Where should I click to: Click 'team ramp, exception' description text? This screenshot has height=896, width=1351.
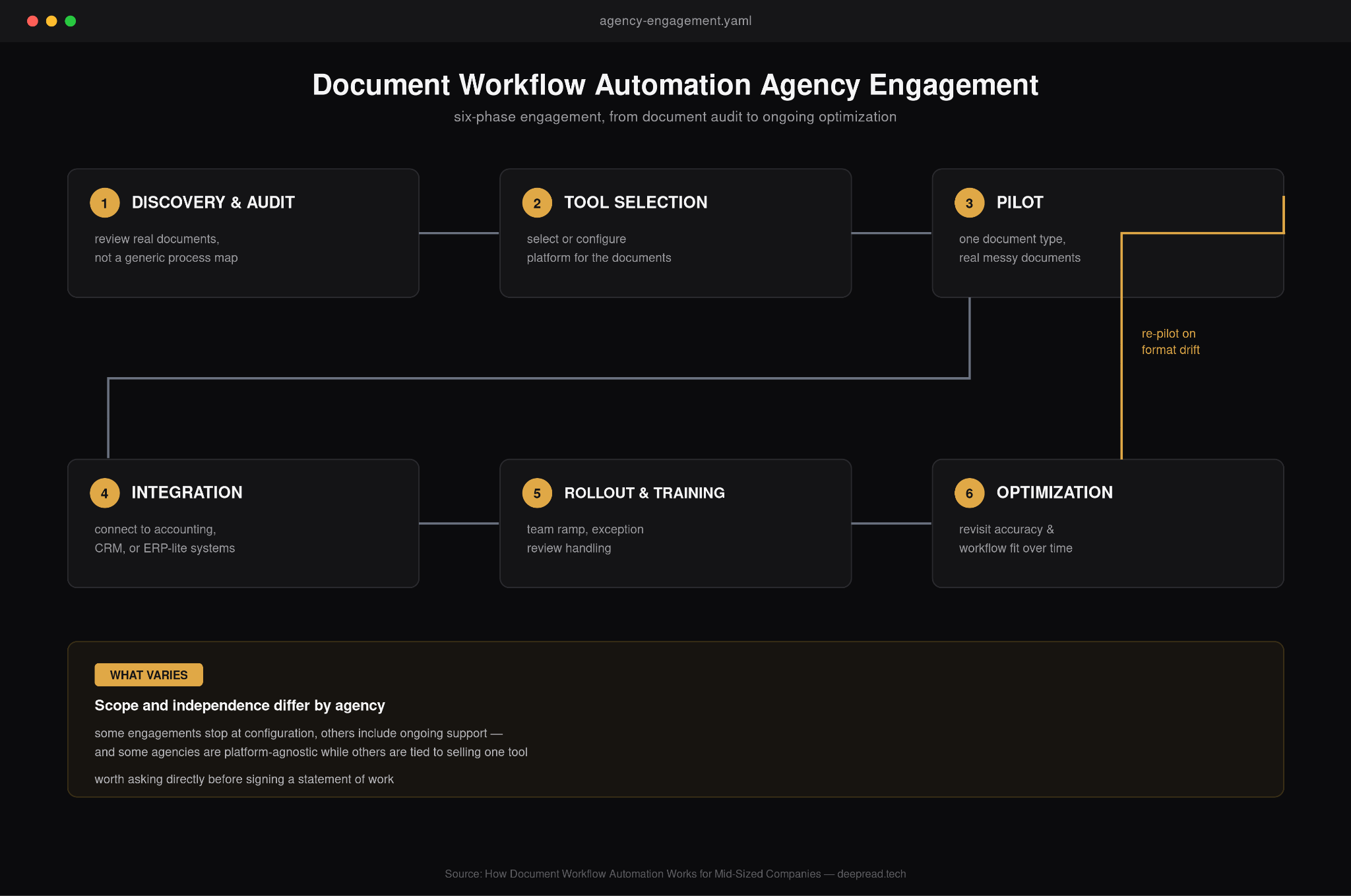585,529
